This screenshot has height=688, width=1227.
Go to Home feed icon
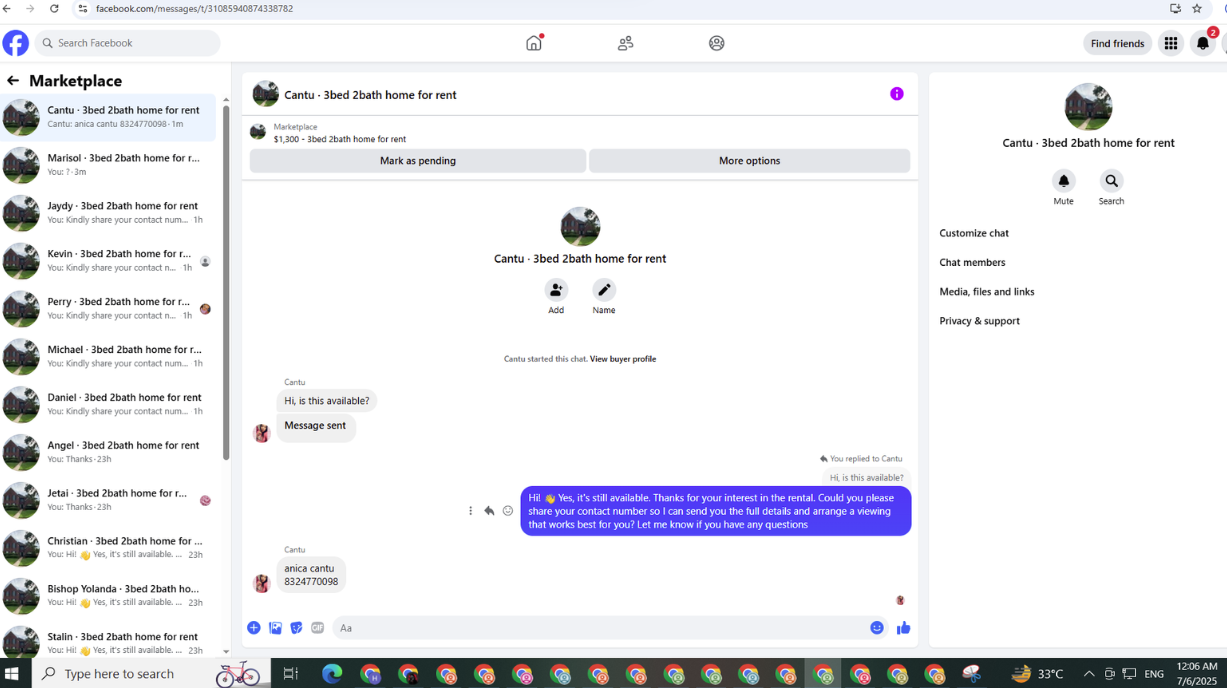tap(534, 43)
